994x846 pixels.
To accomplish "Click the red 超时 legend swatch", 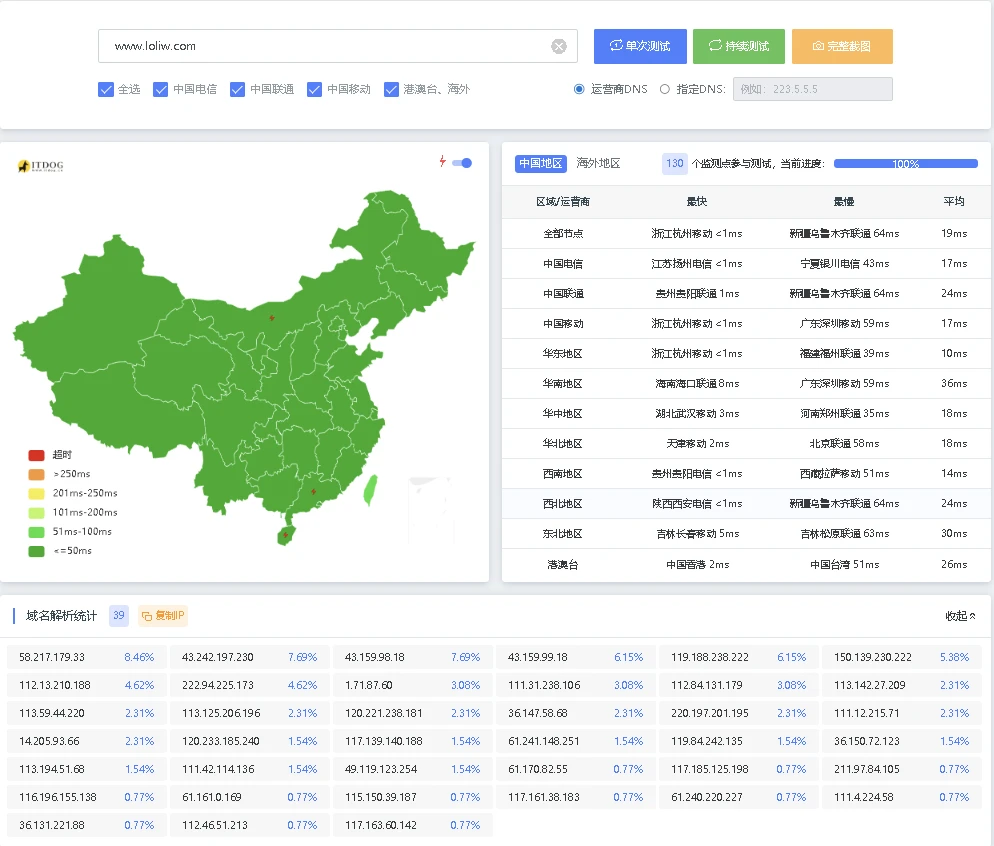I will 37,455.
